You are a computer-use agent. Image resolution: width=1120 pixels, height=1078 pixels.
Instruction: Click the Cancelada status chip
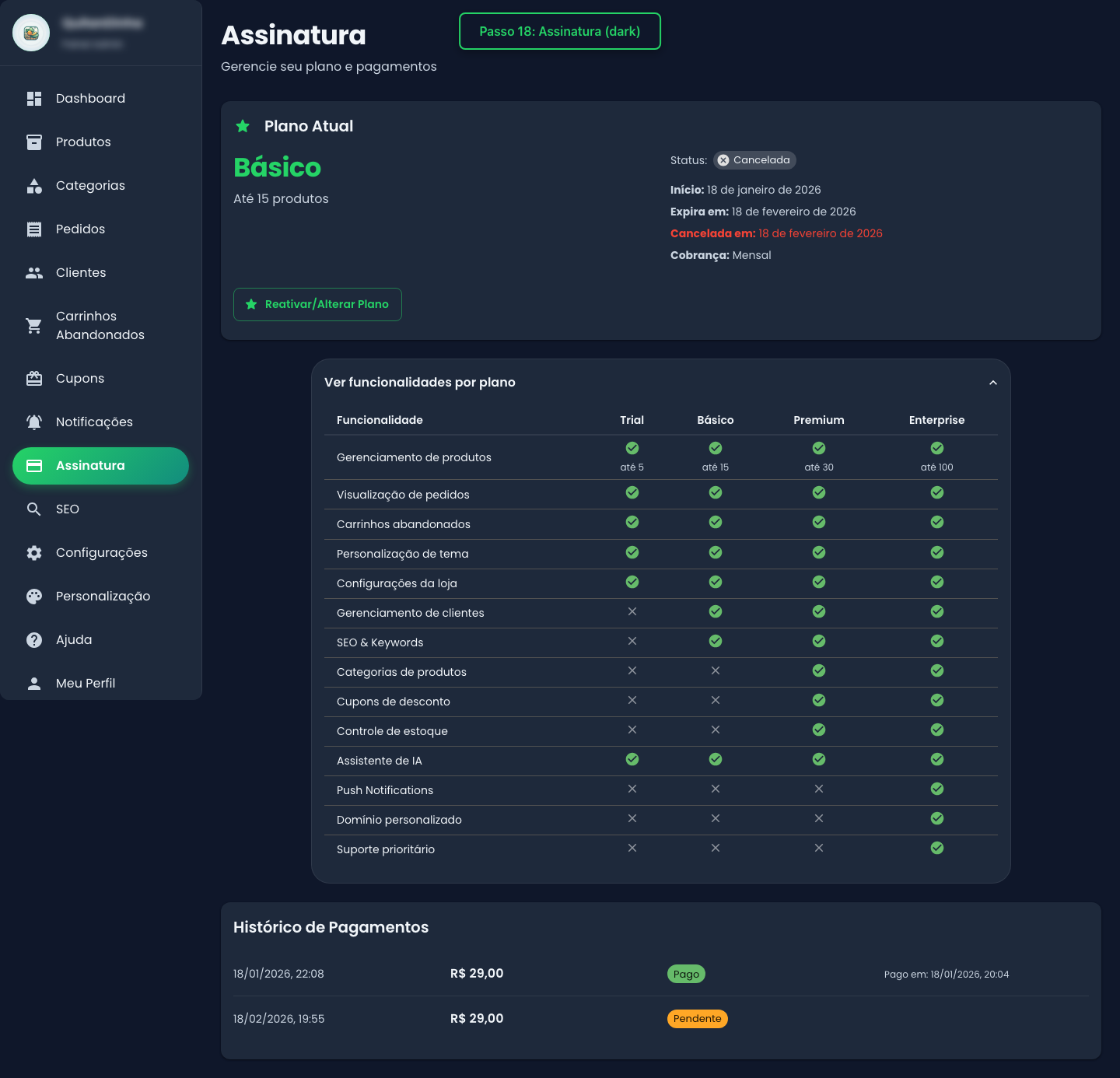click(x=754, y=160)
